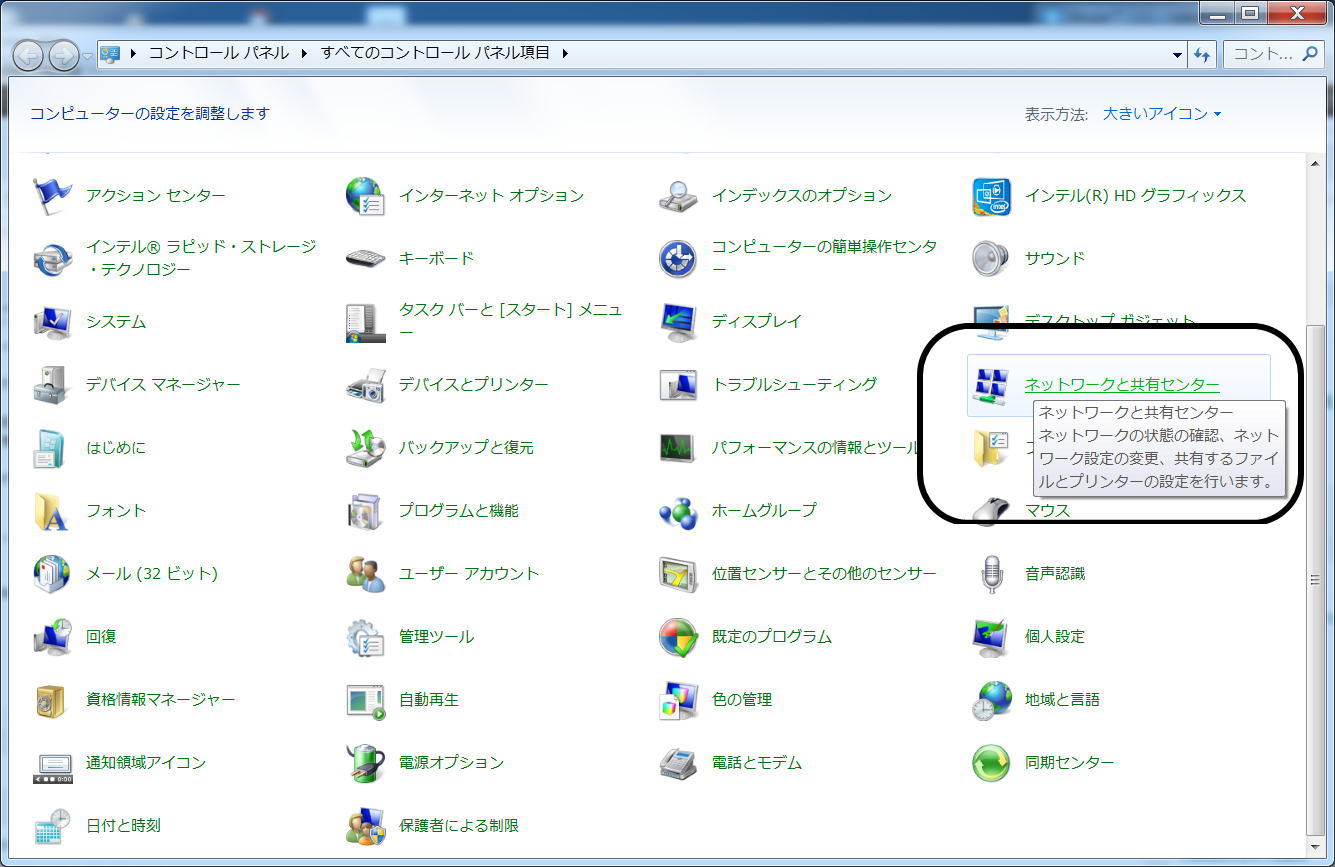
Task: Open the ホームグループ icon
Action: click(678, 511)
